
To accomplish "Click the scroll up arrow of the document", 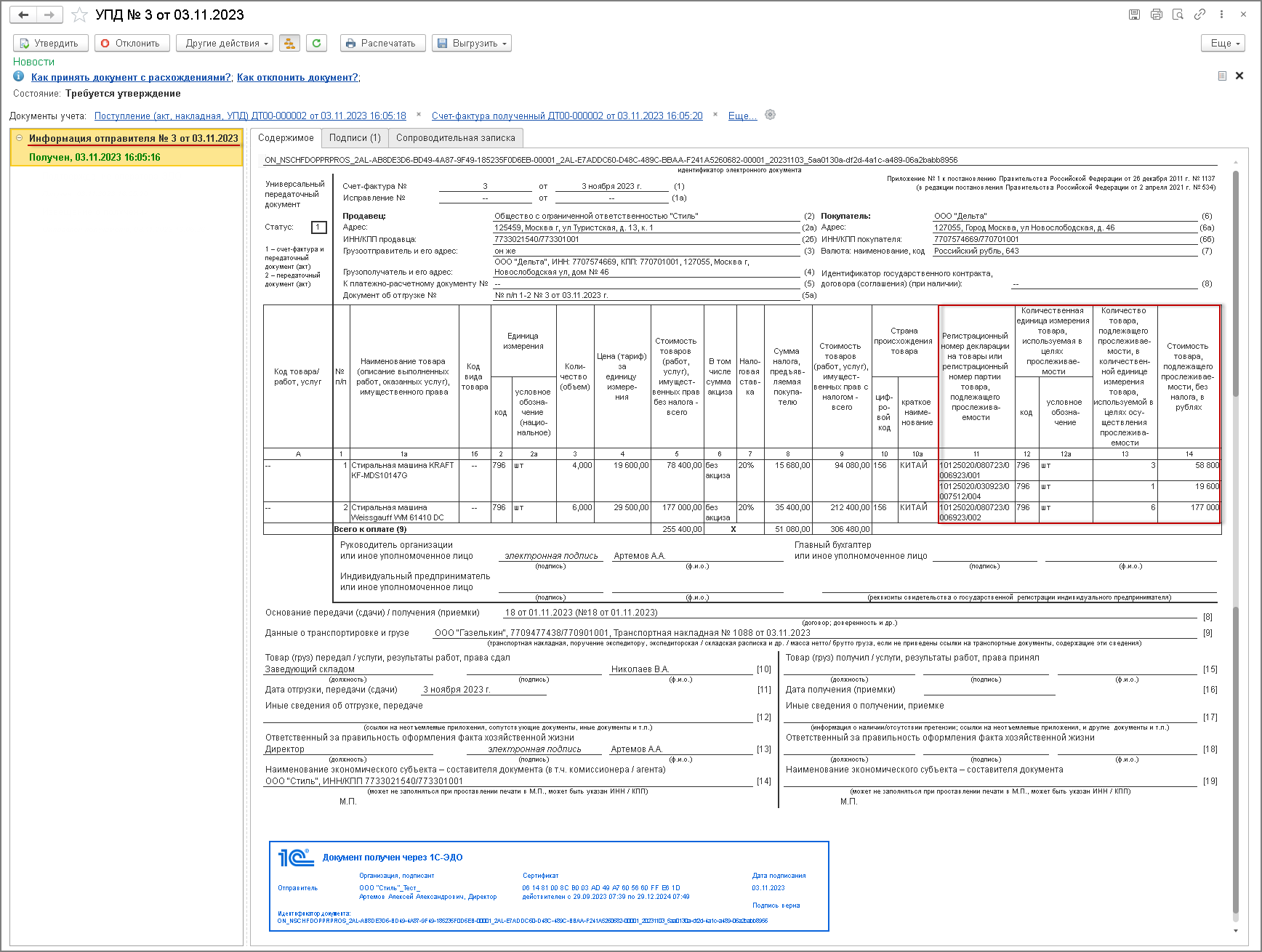I will [1236, 161].
